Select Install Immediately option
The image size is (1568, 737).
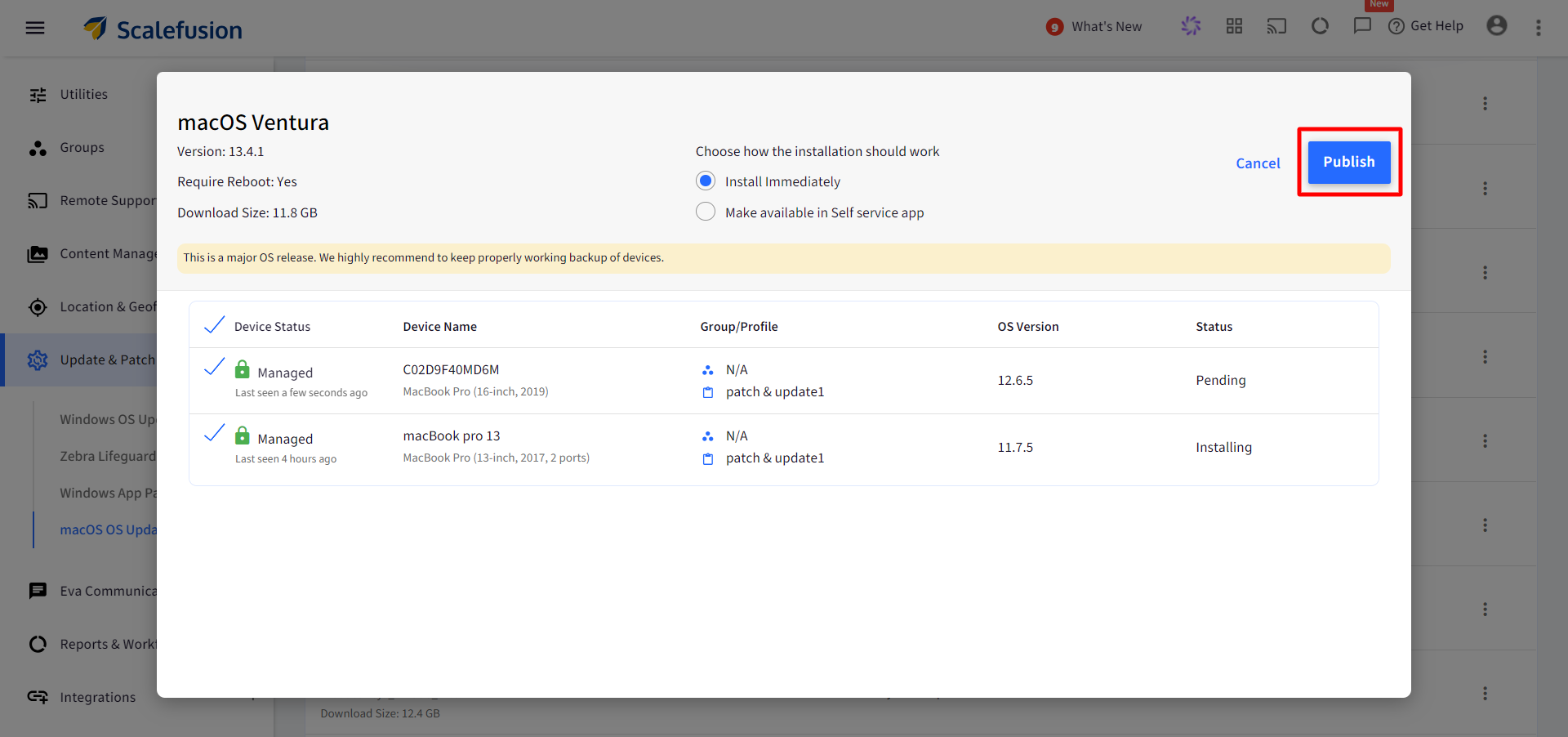tap(706, 181)
